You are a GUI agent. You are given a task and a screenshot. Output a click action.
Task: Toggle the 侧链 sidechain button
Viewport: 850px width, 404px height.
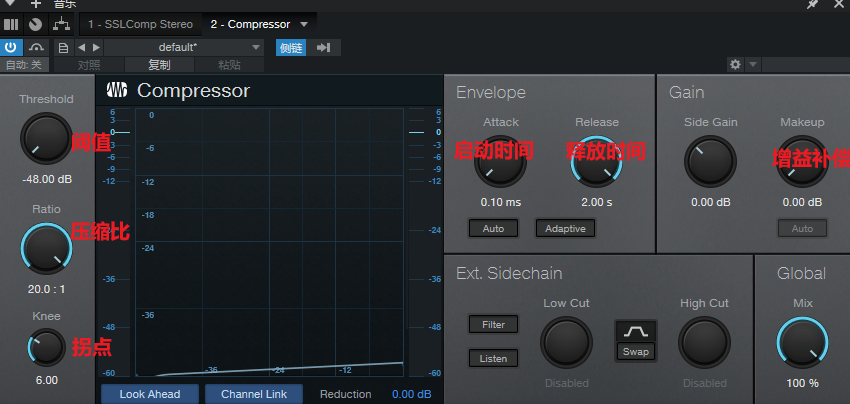pyautogui.click(x=291, y=48)
